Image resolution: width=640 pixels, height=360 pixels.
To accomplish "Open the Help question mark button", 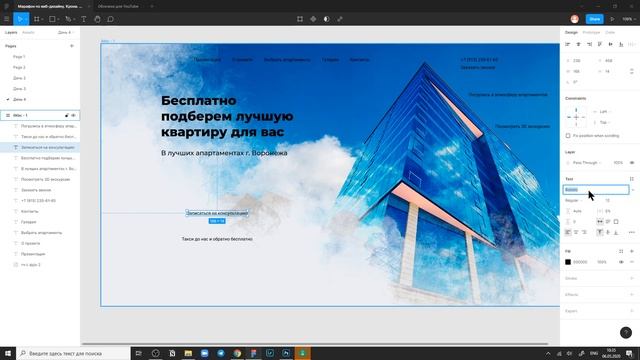I will click(626, 333).
